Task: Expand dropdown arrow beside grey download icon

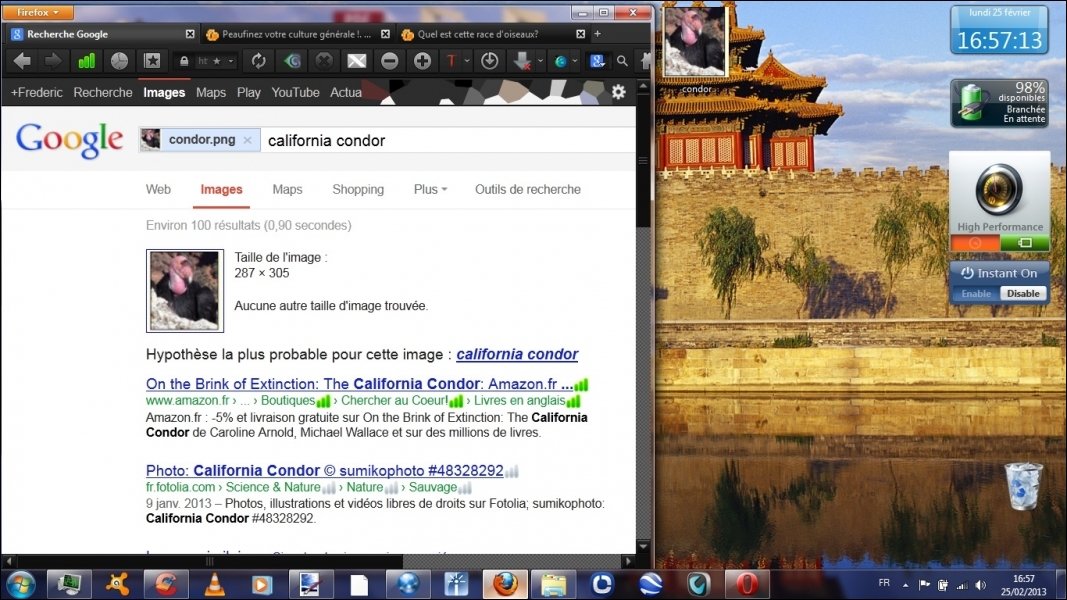Action: (x=540, y=61)
